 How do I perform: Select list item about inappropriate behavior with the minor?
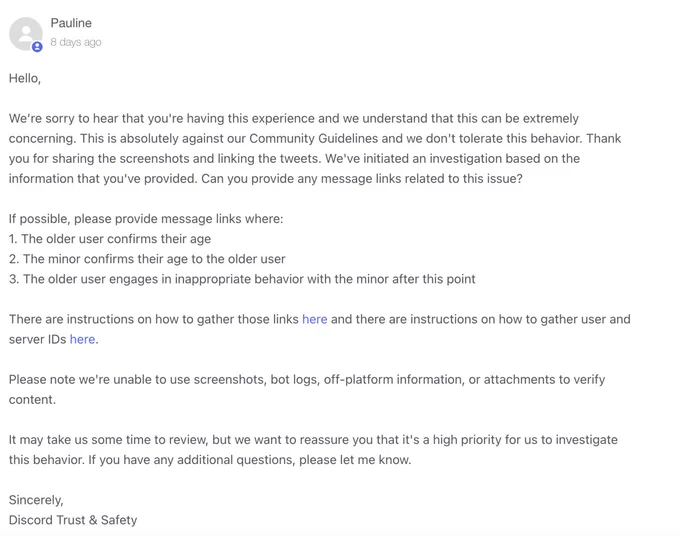point(242,279)
